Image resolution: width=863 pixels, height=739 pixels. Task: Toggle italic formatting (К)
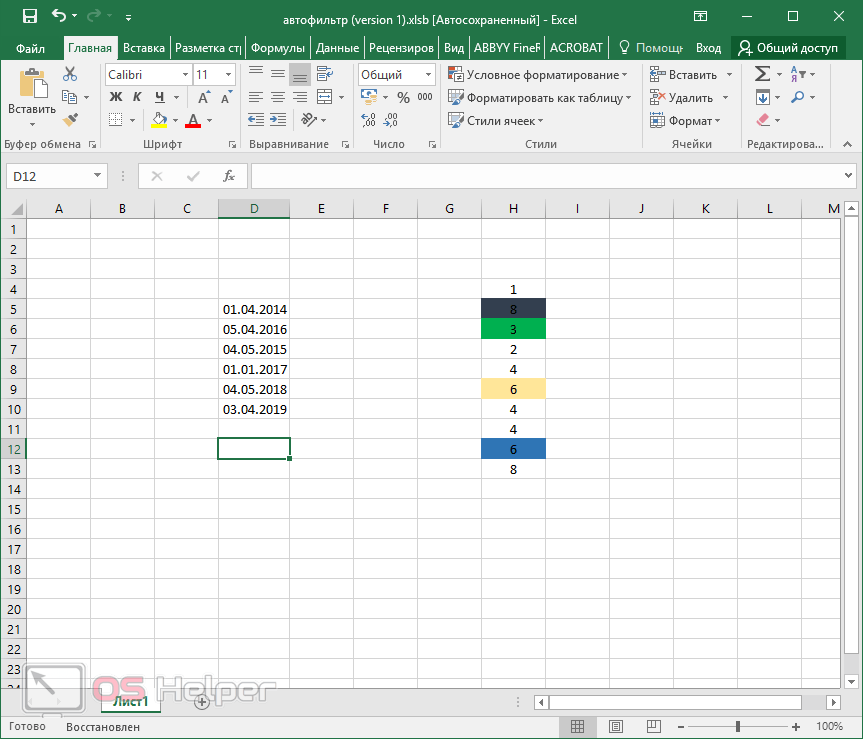click(x=137, y=98)
